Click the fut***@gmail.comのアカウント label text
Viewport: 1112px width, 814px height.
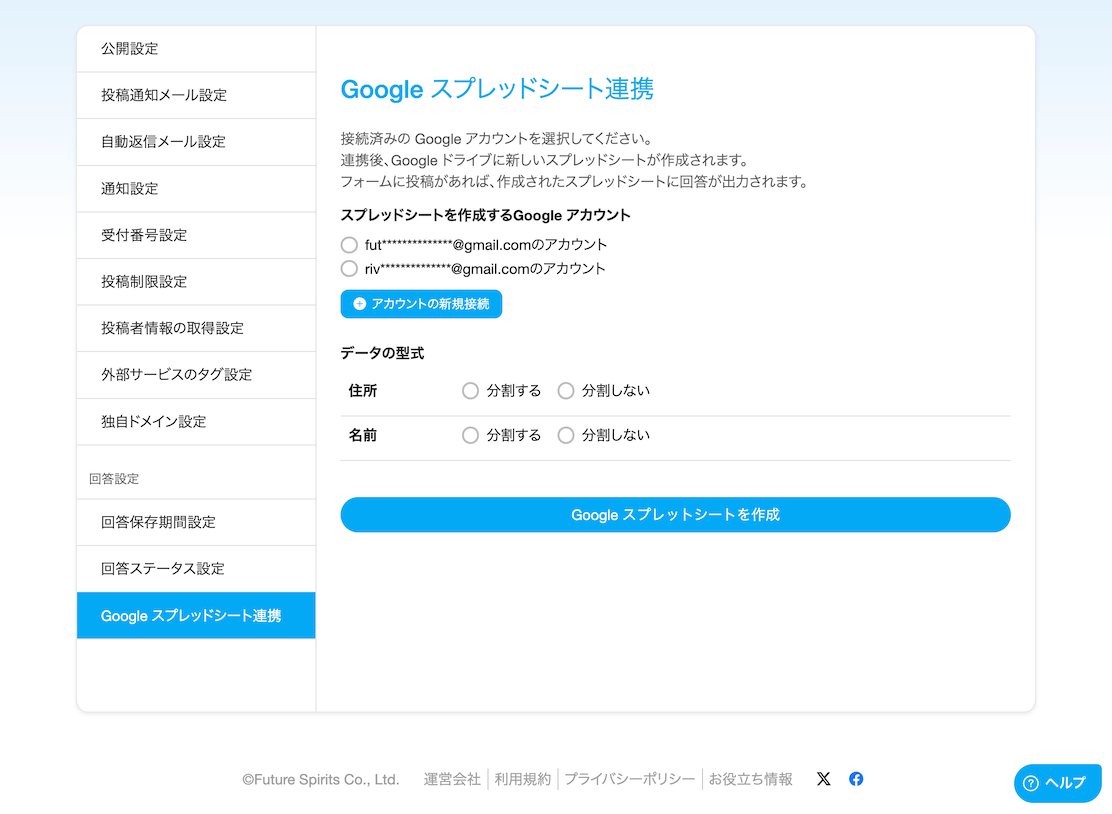[x=486, y=245]
